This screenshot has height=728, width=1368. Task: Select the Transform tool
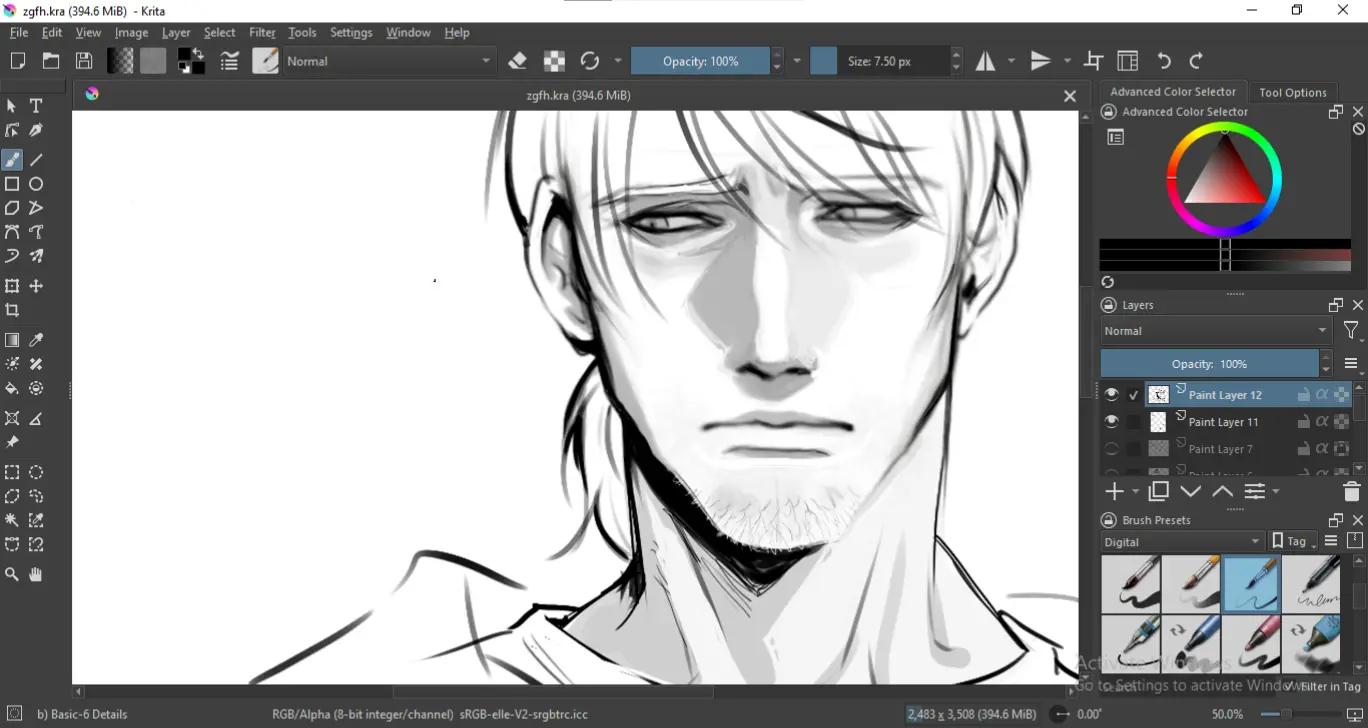coord(12,286)
